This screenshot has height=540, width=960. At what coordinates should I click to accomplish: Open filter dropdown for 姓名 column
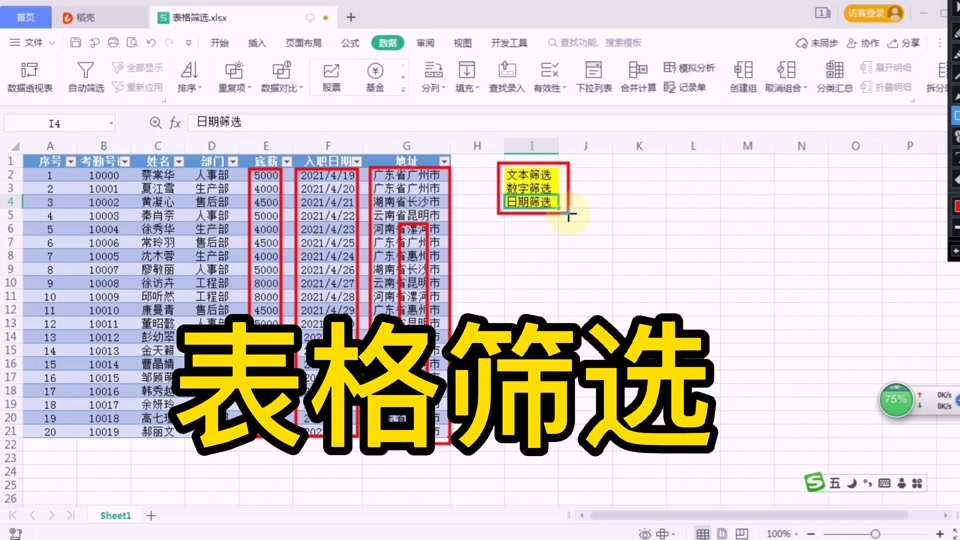tap(179, 162)
